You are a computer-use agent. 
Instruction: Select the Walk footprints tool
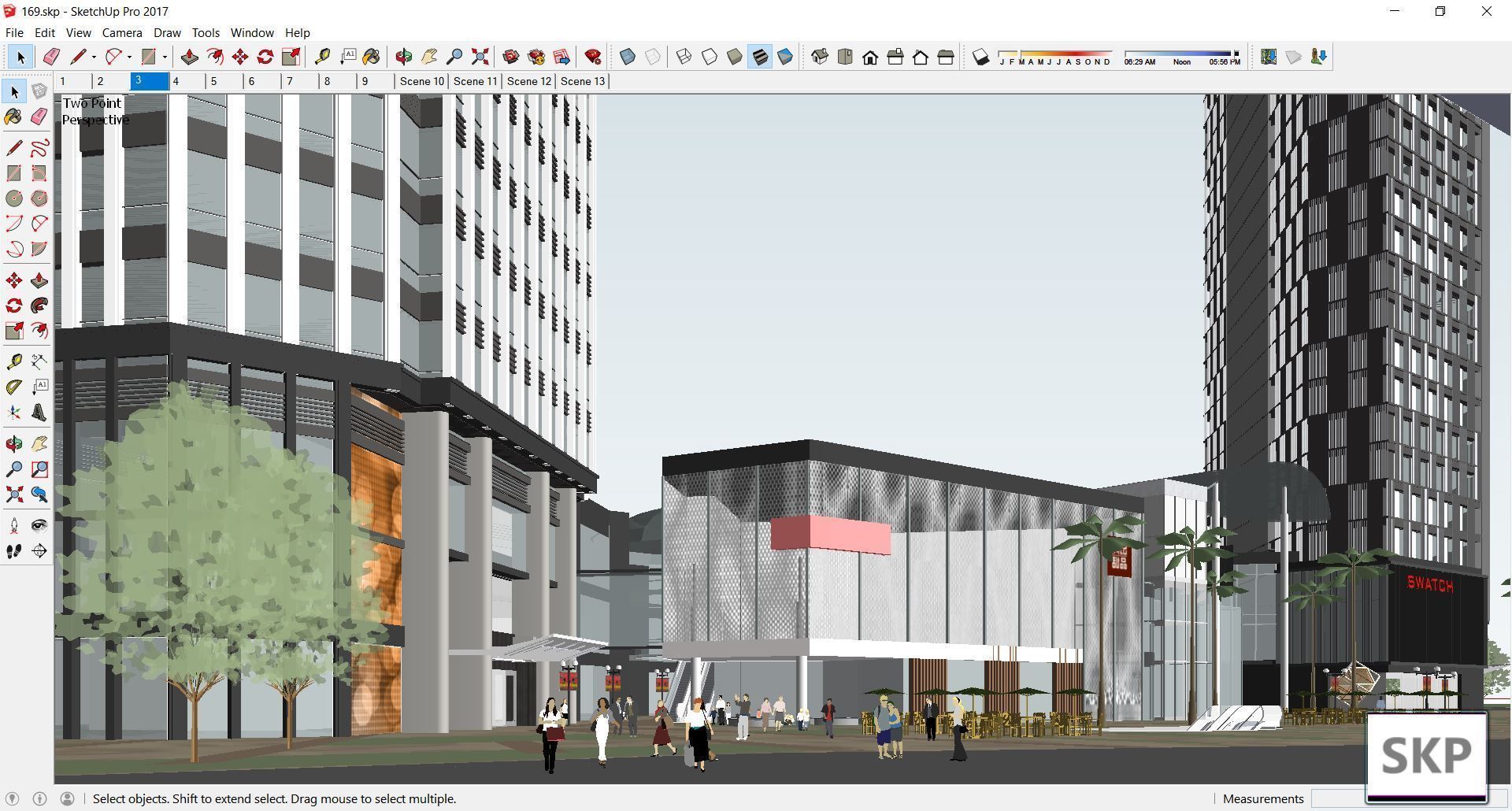point(14,551)
